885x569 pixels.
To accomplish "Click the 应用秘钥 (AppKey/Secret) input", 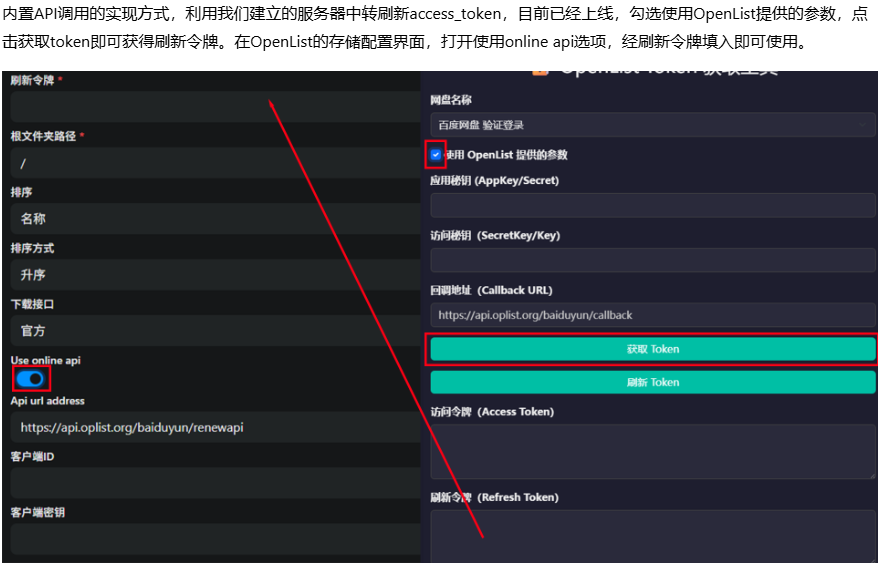I will 652,205.
